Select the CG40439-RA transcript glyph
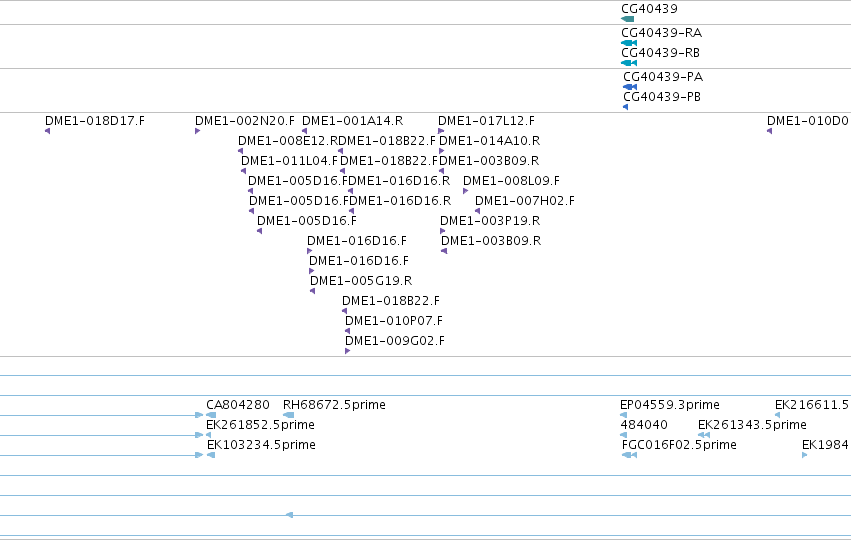 click(629, 43)
